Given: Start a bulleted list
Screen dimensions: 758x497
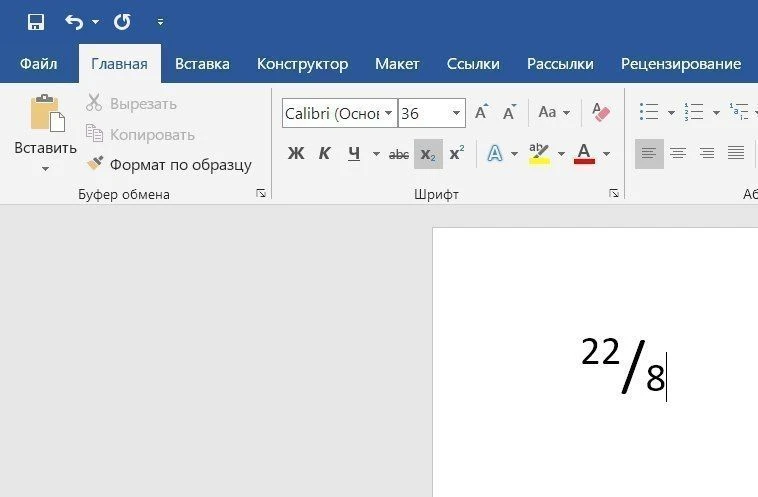Looking at the screenshot, I should pos(649,112).
